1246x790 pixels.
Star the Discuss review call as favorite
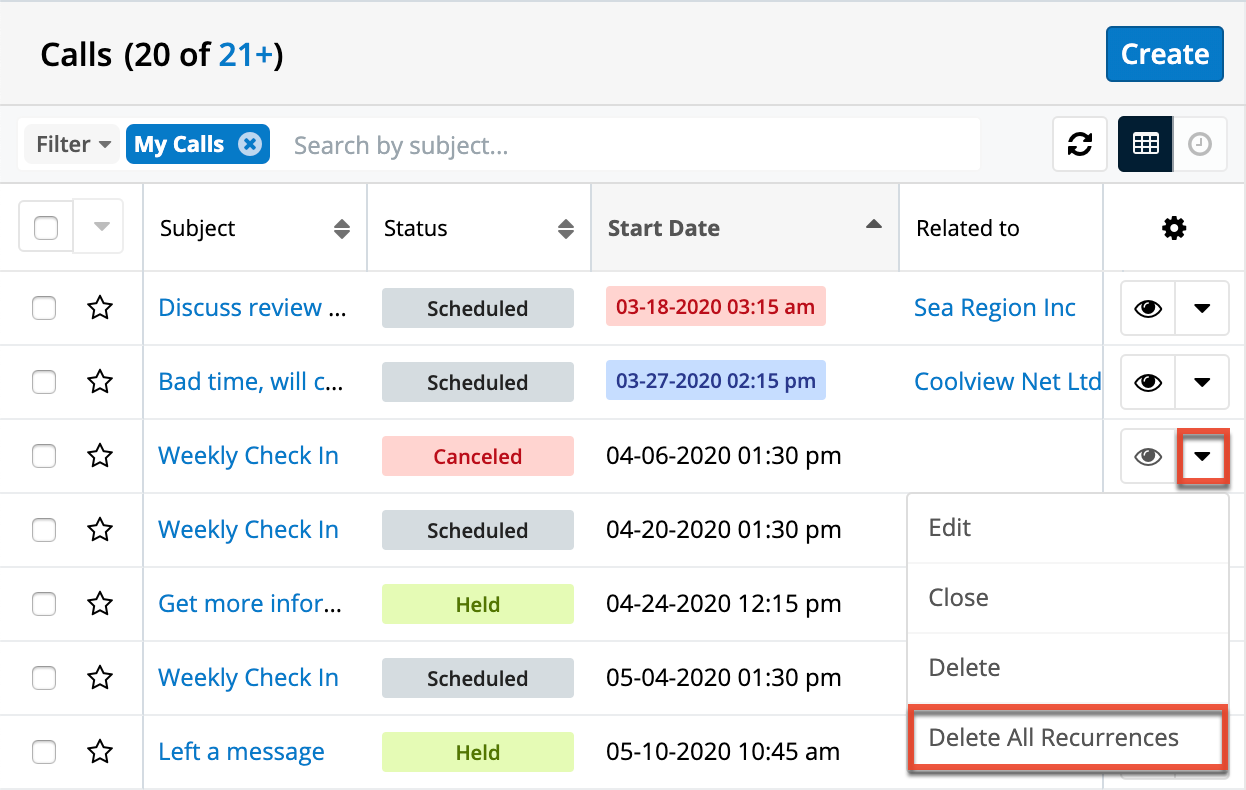(100, 308)
